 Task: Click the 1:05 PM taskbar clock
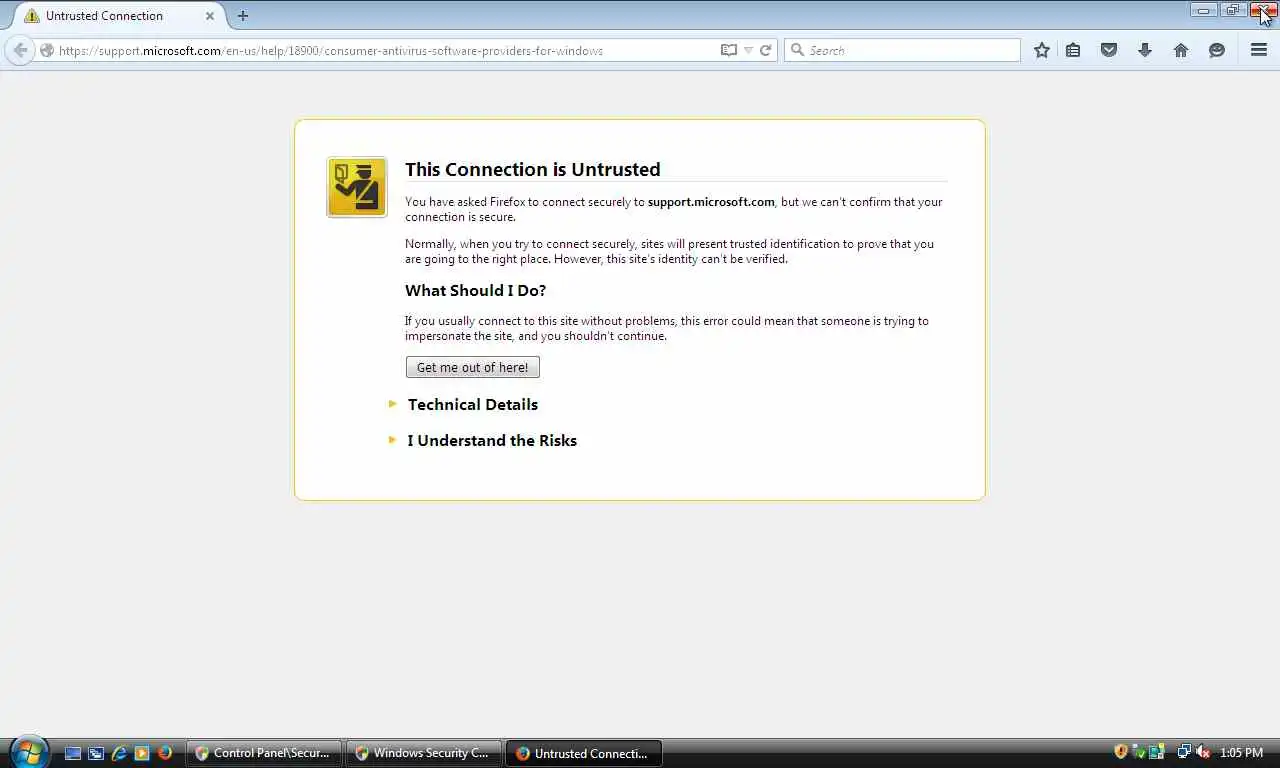[1242, 753]
